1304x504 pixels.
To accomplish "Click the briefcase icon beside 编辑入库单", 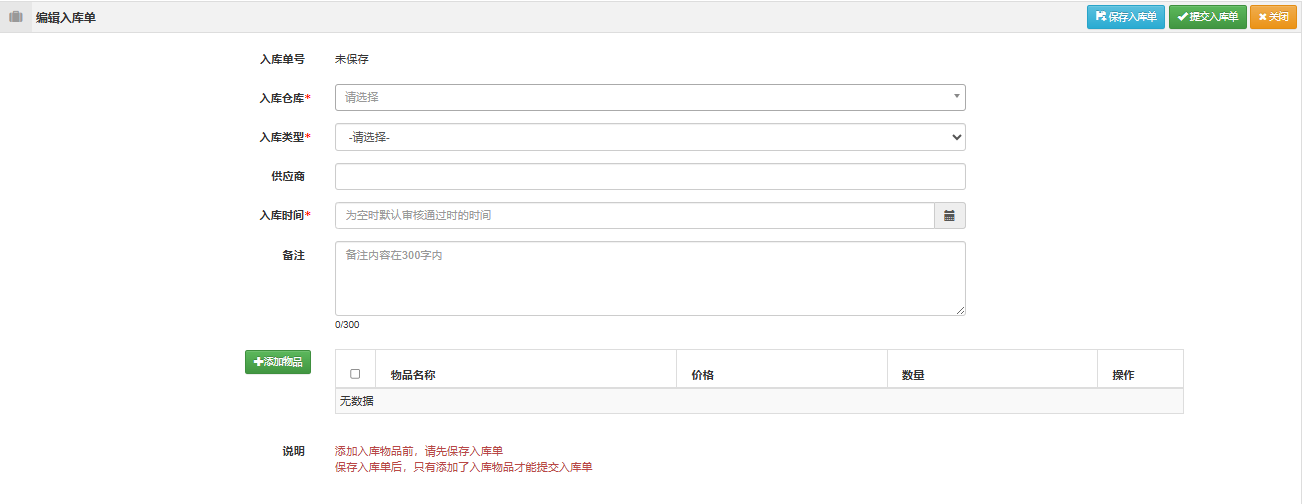I will click(x=16, y=17).
